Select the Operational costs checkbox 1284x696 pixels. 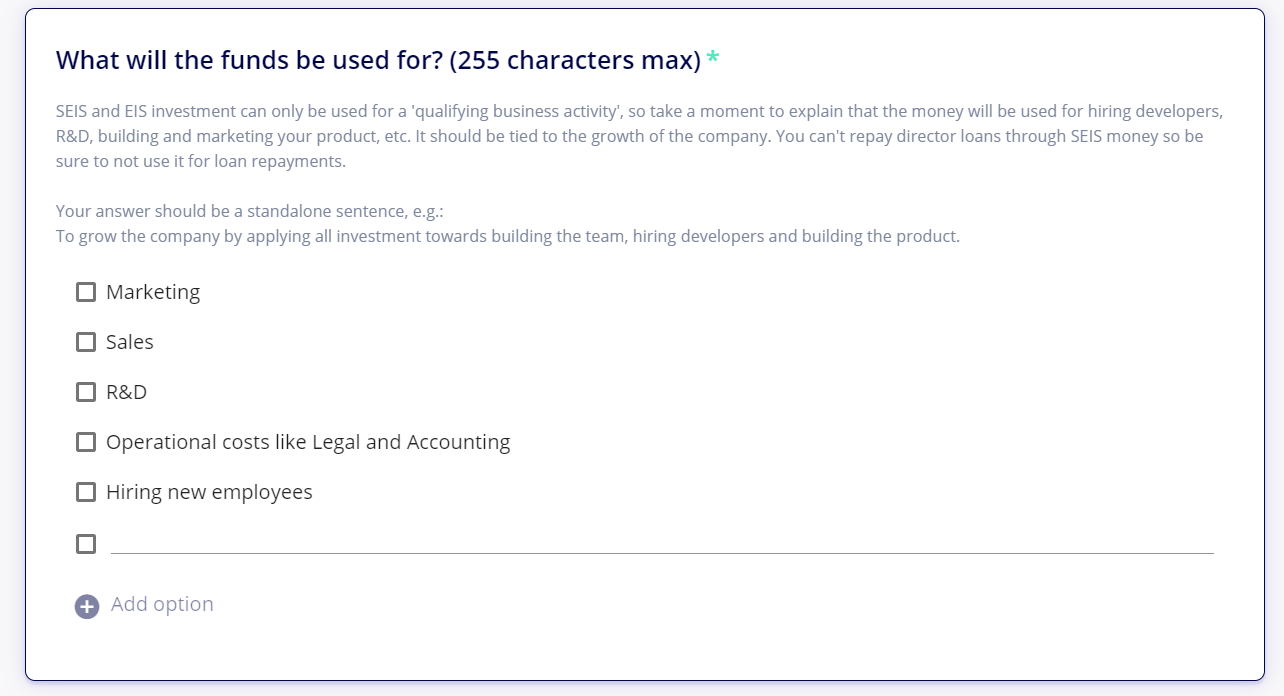tap(86, 442)
